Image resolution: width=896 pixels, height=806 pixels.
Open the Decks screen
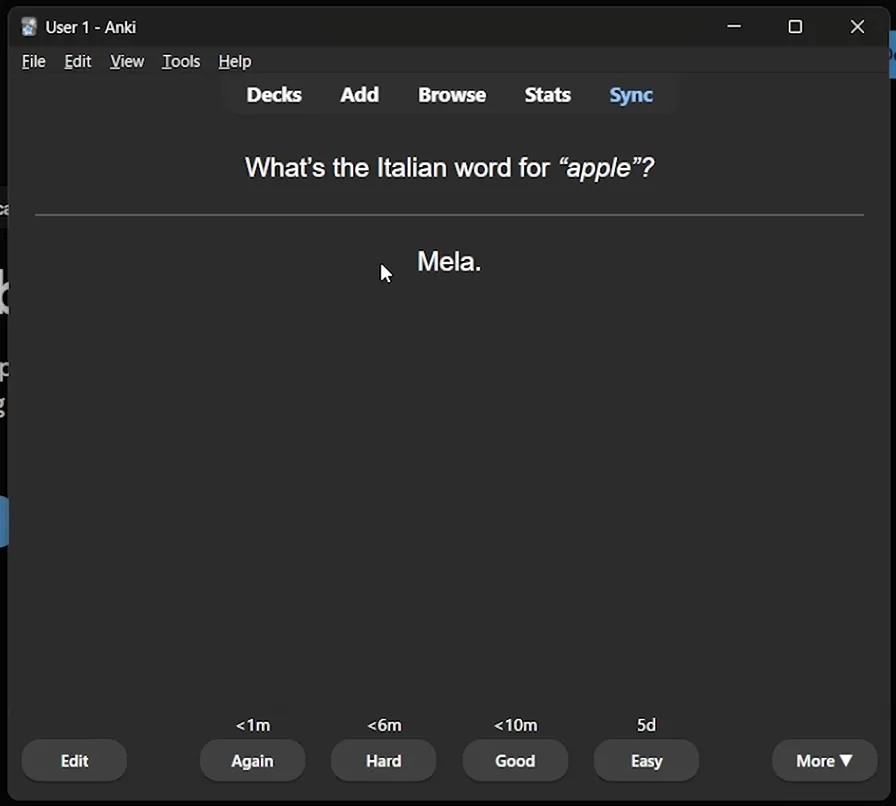(274, 94)
